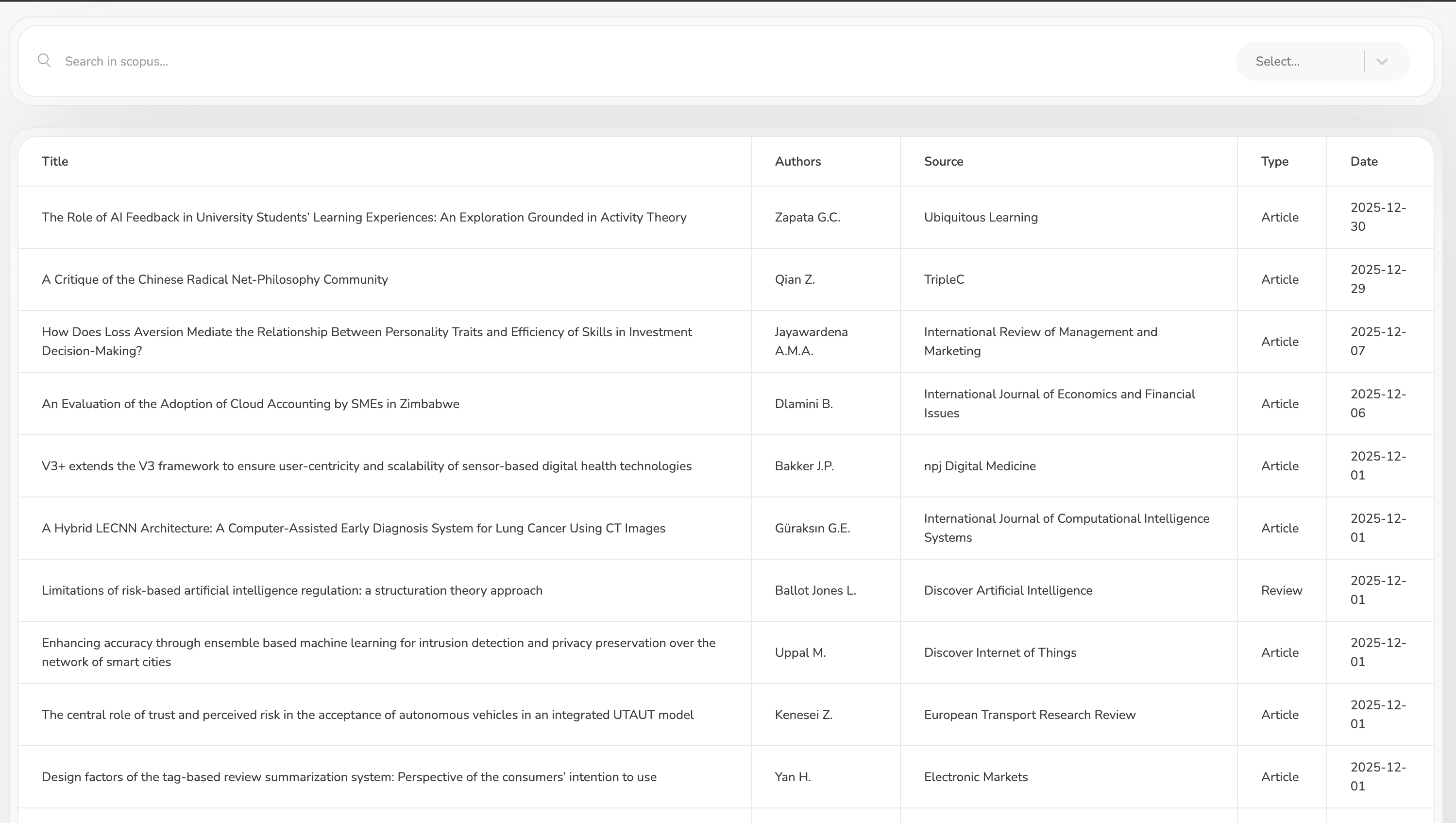Click the dropdown chevron arrow

coord(1382,62)
